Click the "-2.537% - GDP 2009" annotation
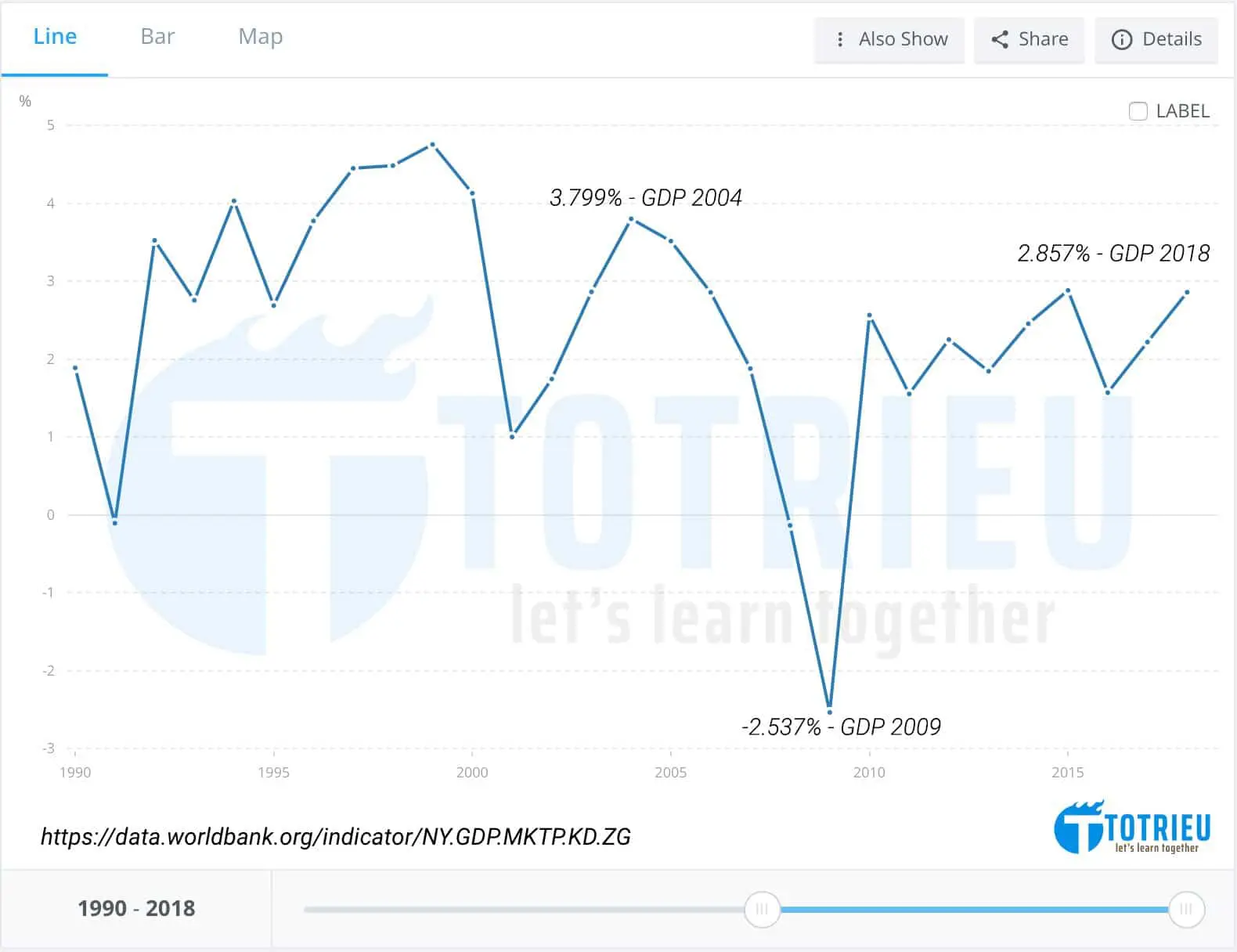The height and width of the screenshot is (952, 1237). coord(842,727)
